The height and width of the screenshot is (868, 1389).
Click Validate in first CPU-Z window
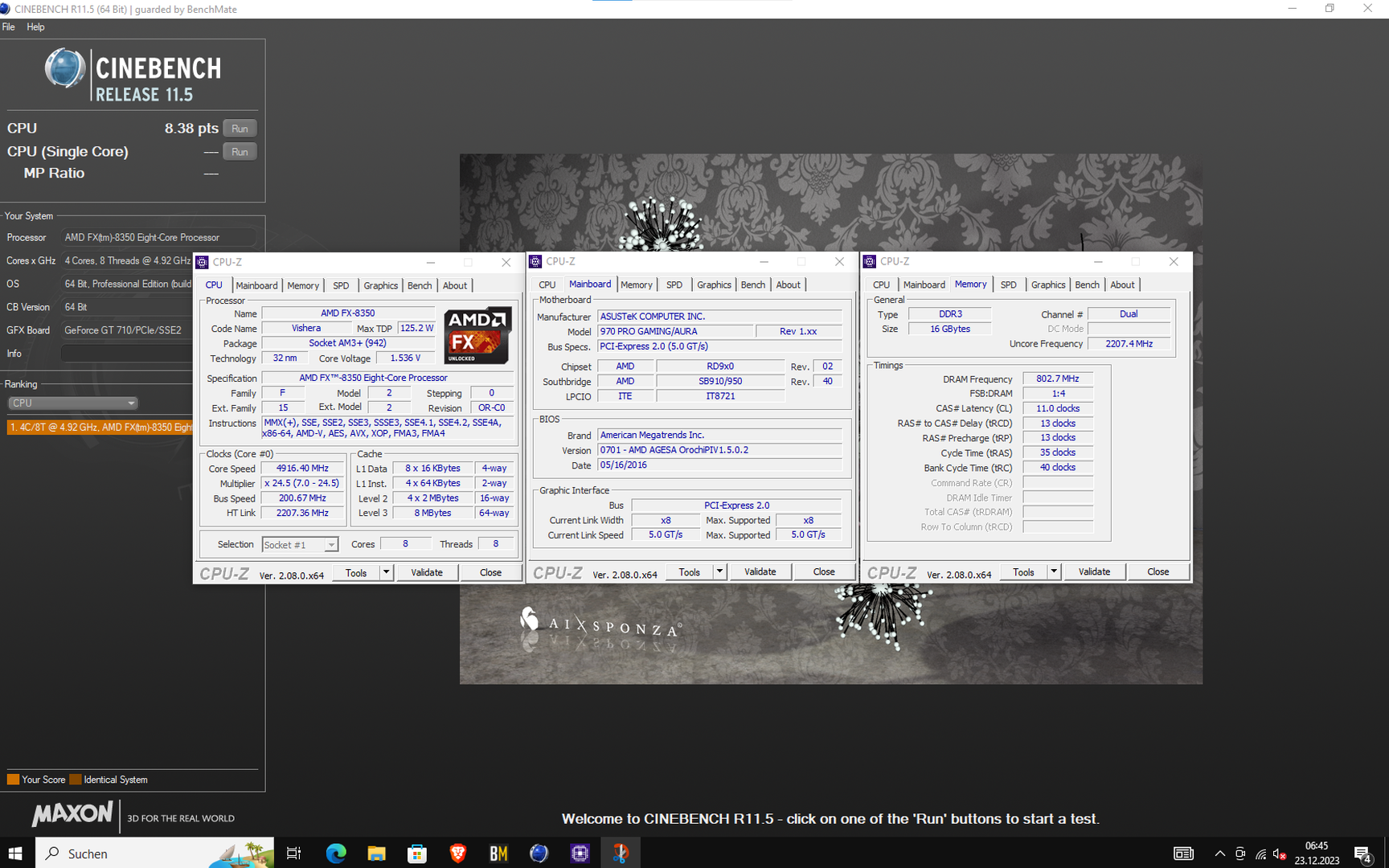[x=427, y=572]
